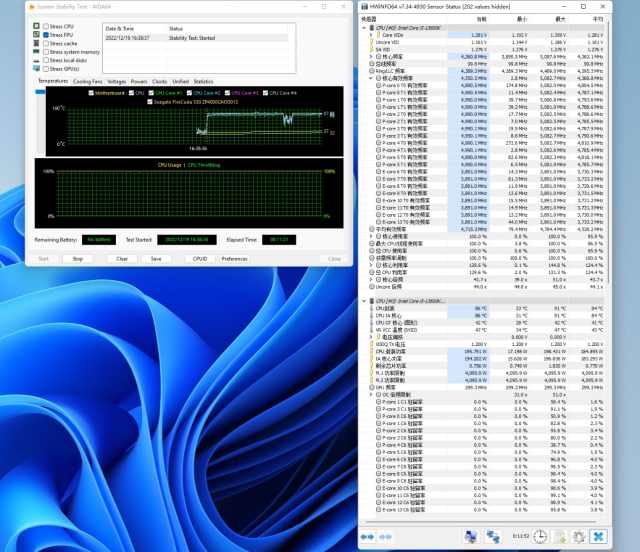Open HWiNFO sensor settings gear icon
The image size is (640, 552).
click(x=579, y=536)
